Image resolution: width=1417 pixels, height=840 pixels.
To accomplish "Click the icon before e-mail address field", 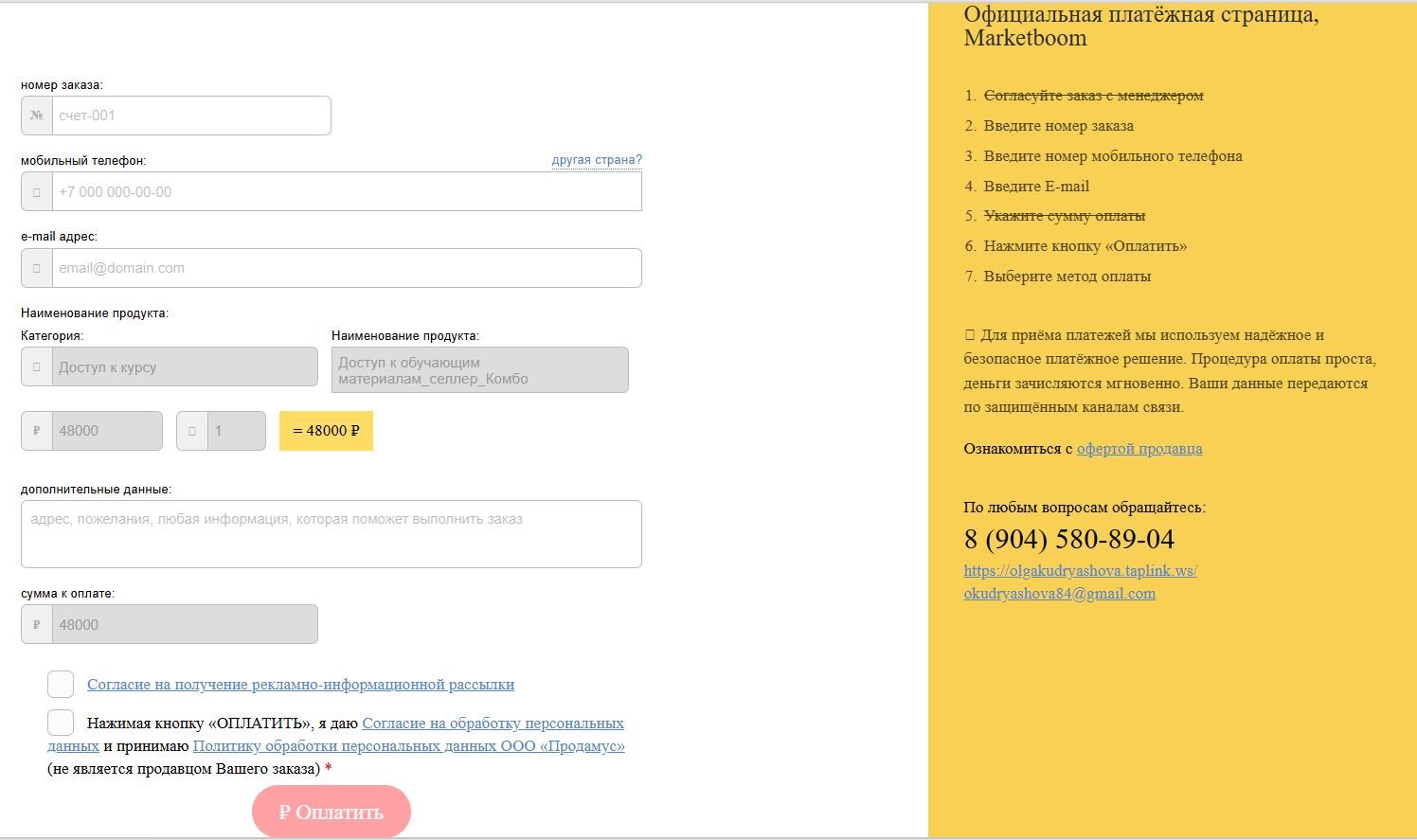I will pyautogui.click(x=37, y=268).
